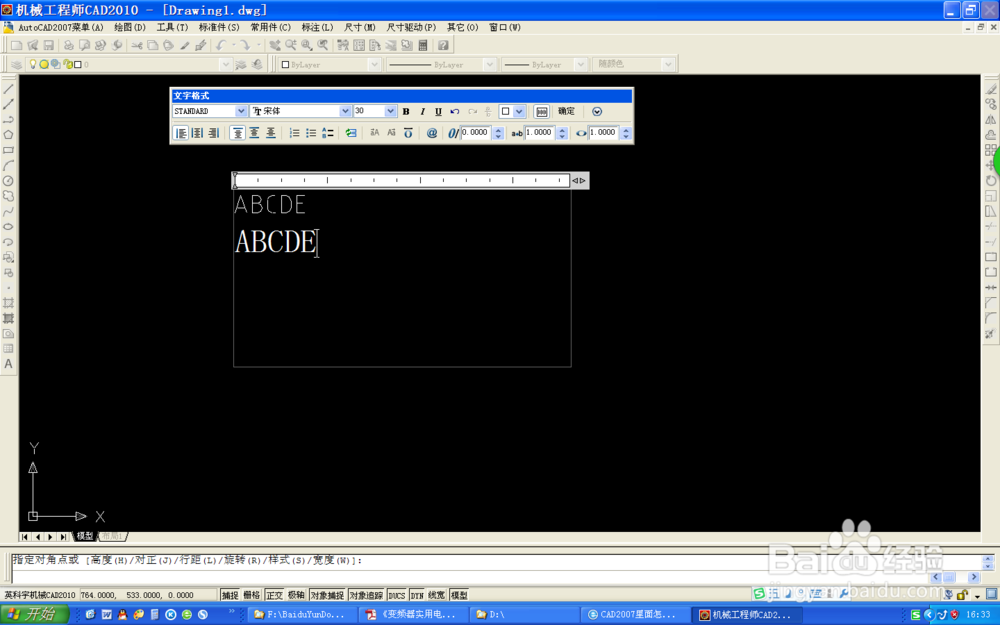Open 标注(L) menu
Screen dimensions: 1000x625
[318, 27]
